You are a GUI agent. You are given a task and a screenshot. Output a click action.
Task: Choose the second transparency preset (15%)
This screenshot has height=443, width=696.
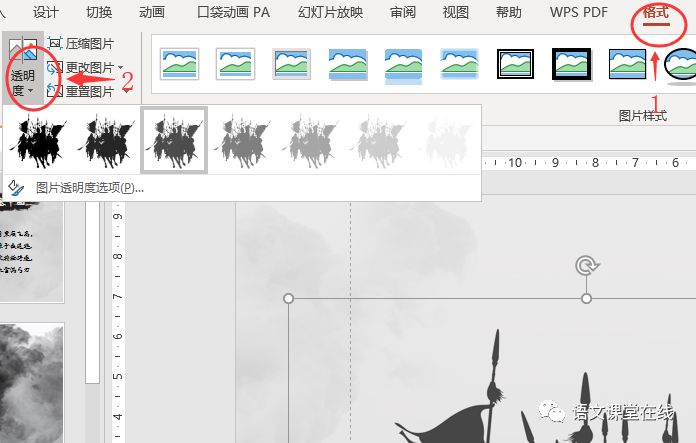point(107,140)
